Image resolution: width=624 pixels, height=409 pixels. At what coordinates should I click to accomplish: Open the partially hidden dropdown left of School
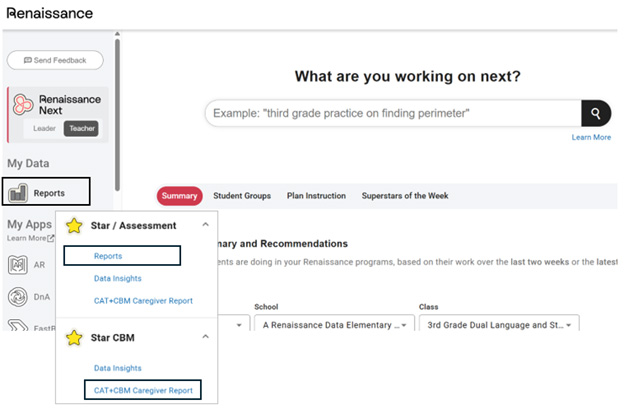click(234, 325)
